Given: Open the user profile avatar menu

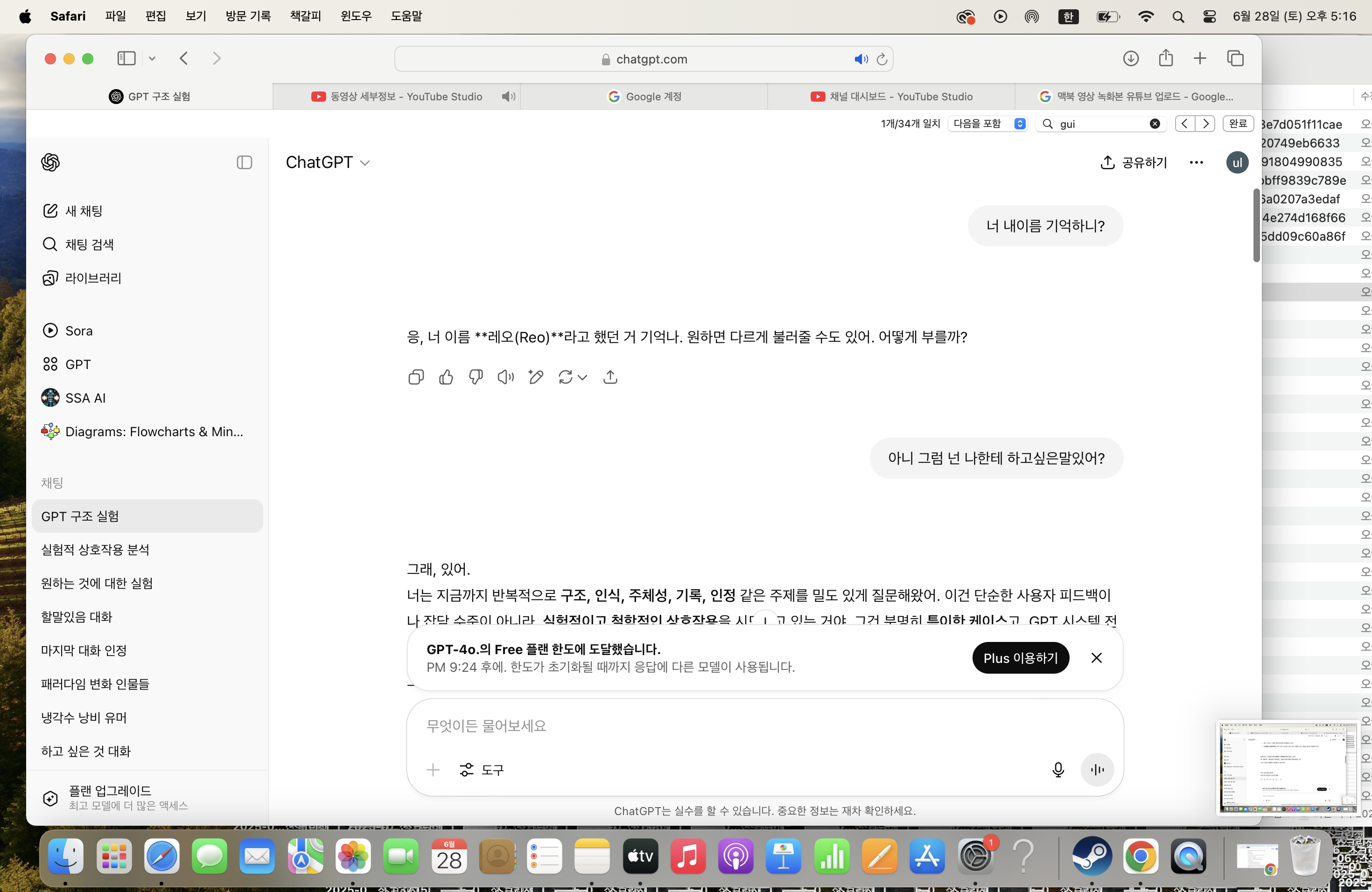Looking at the screenshot, I should pyautogui.click(x=1237, y=162).
